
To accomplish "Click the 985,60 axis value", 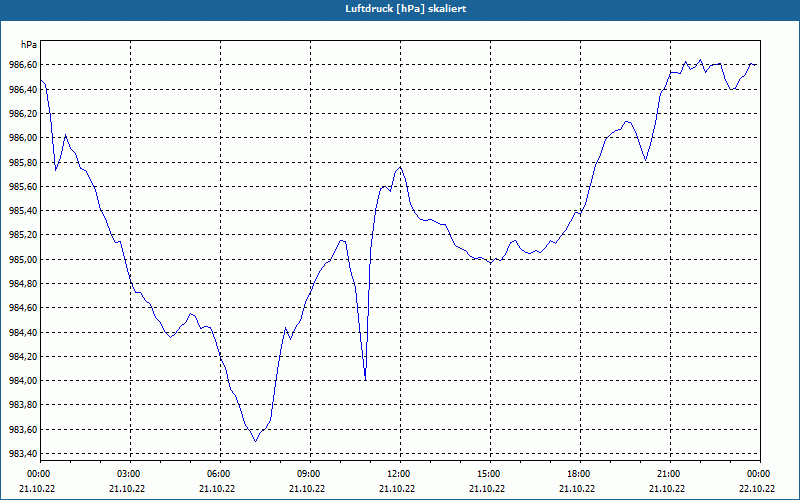I will [23, 187].
